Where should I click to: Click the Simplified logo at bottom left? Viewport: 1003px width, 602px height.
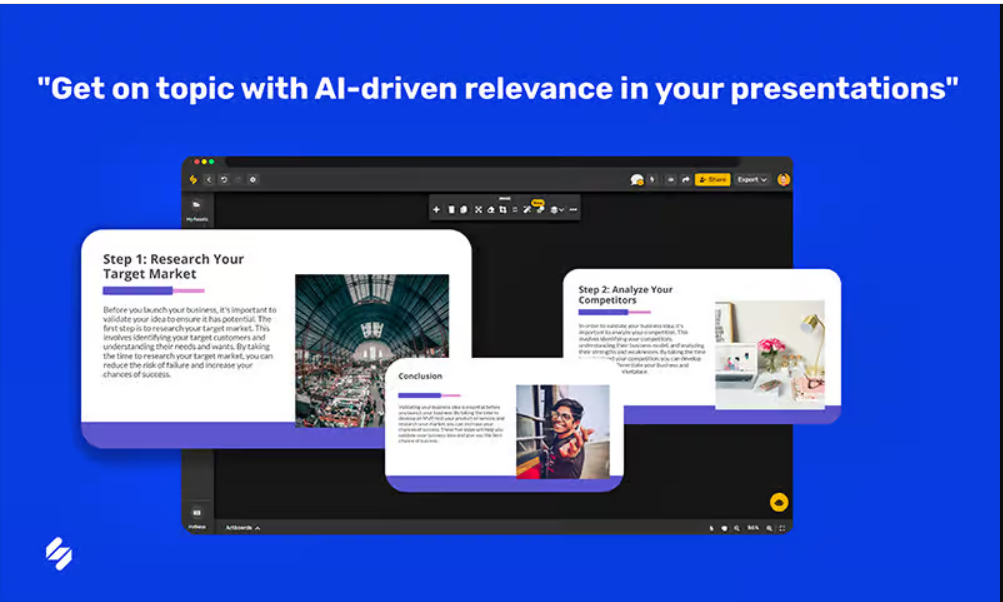(x=59, y=553)
